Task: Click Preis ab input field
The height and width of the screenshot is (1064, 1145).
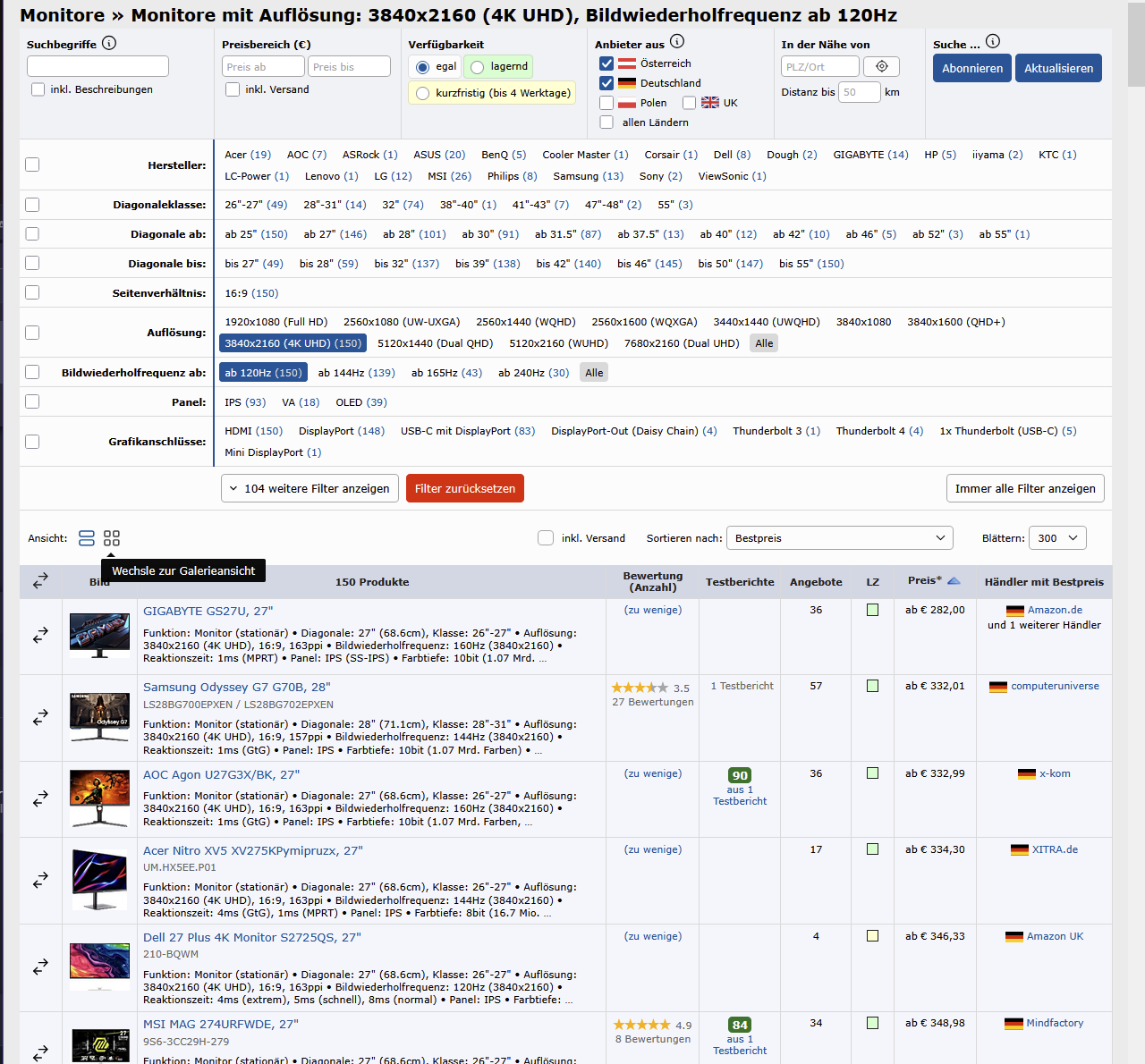Action: [263, 66]
